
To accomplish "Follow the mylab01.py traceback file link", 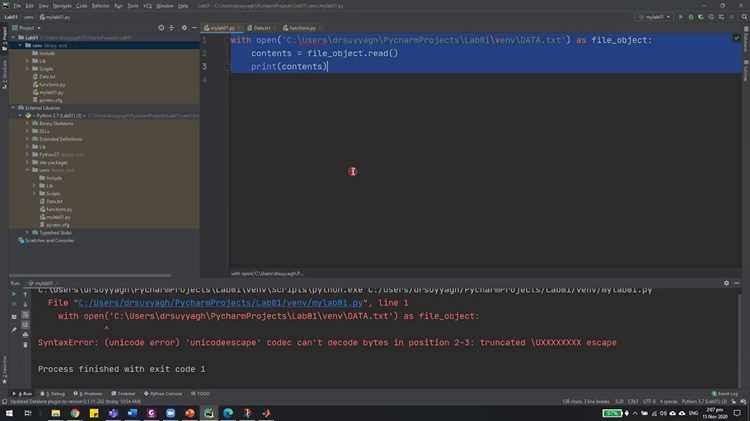I will [221, 303].
